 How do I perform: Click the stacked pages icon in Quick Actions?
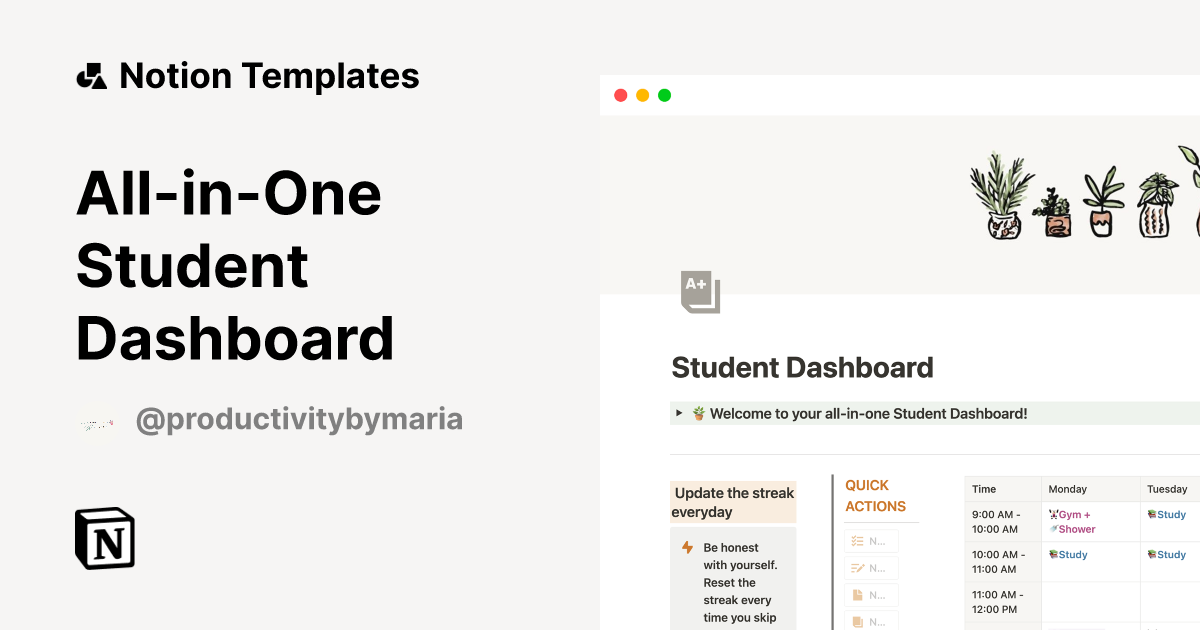pyautogui.click(x=856, y=619)
